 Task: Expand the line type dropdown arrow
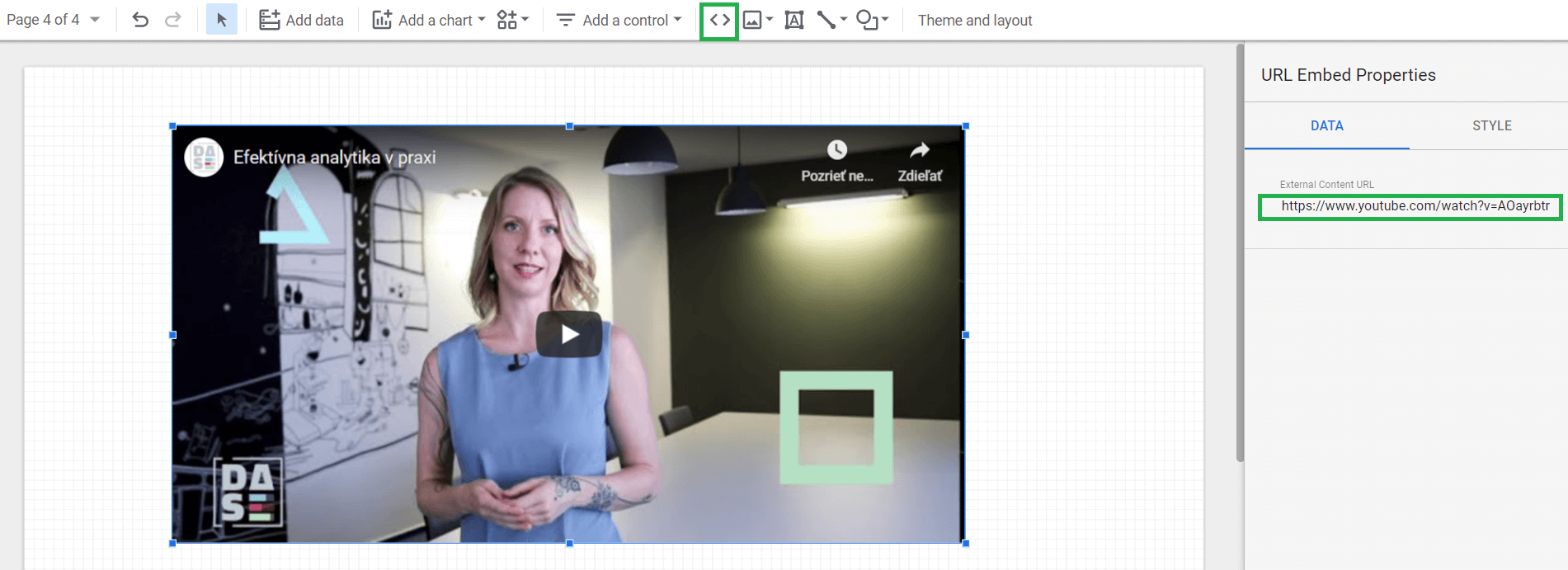pos(844,19)
